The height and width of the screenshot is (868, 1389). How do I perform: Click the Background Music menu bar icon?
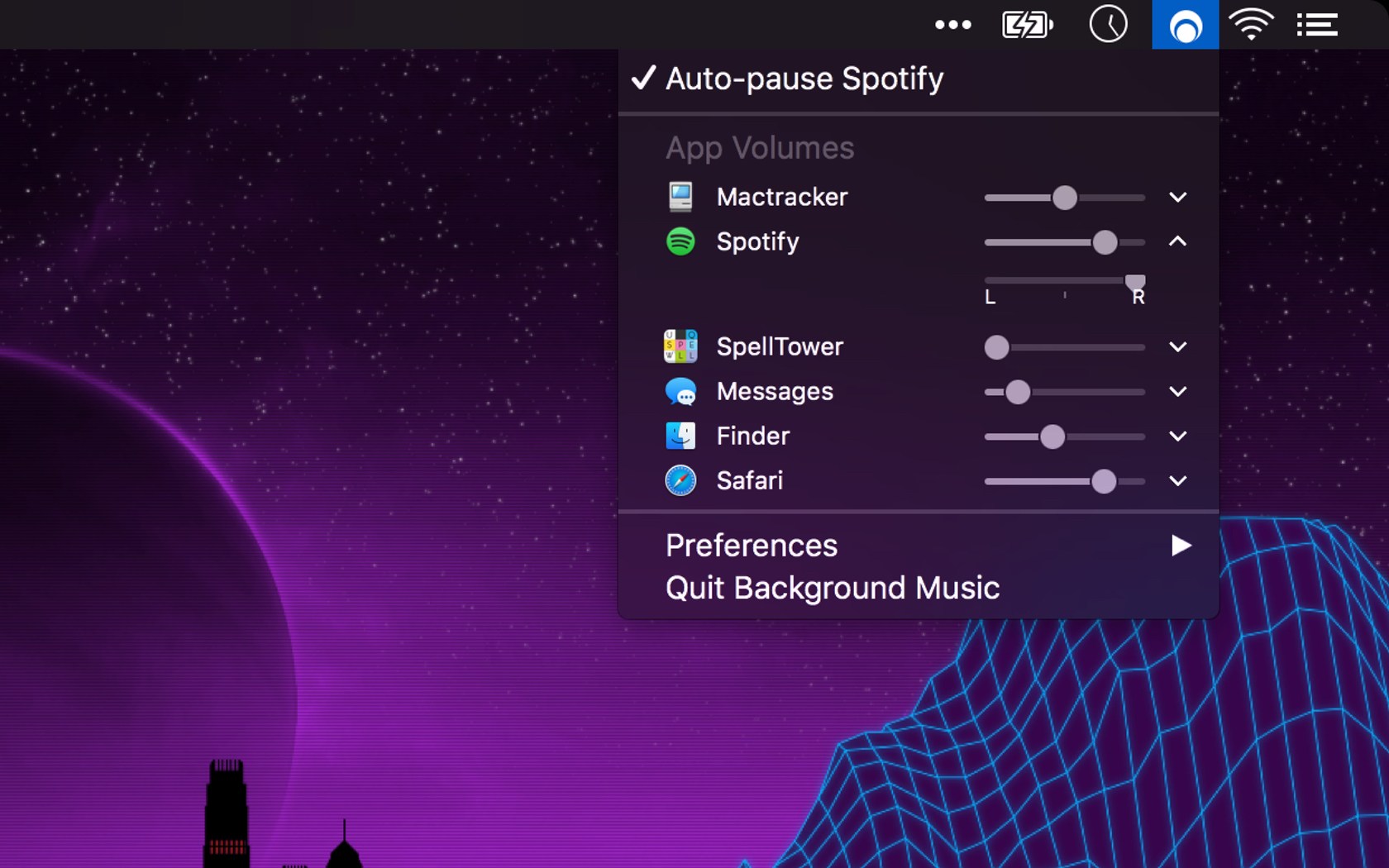click(1184, 24)
